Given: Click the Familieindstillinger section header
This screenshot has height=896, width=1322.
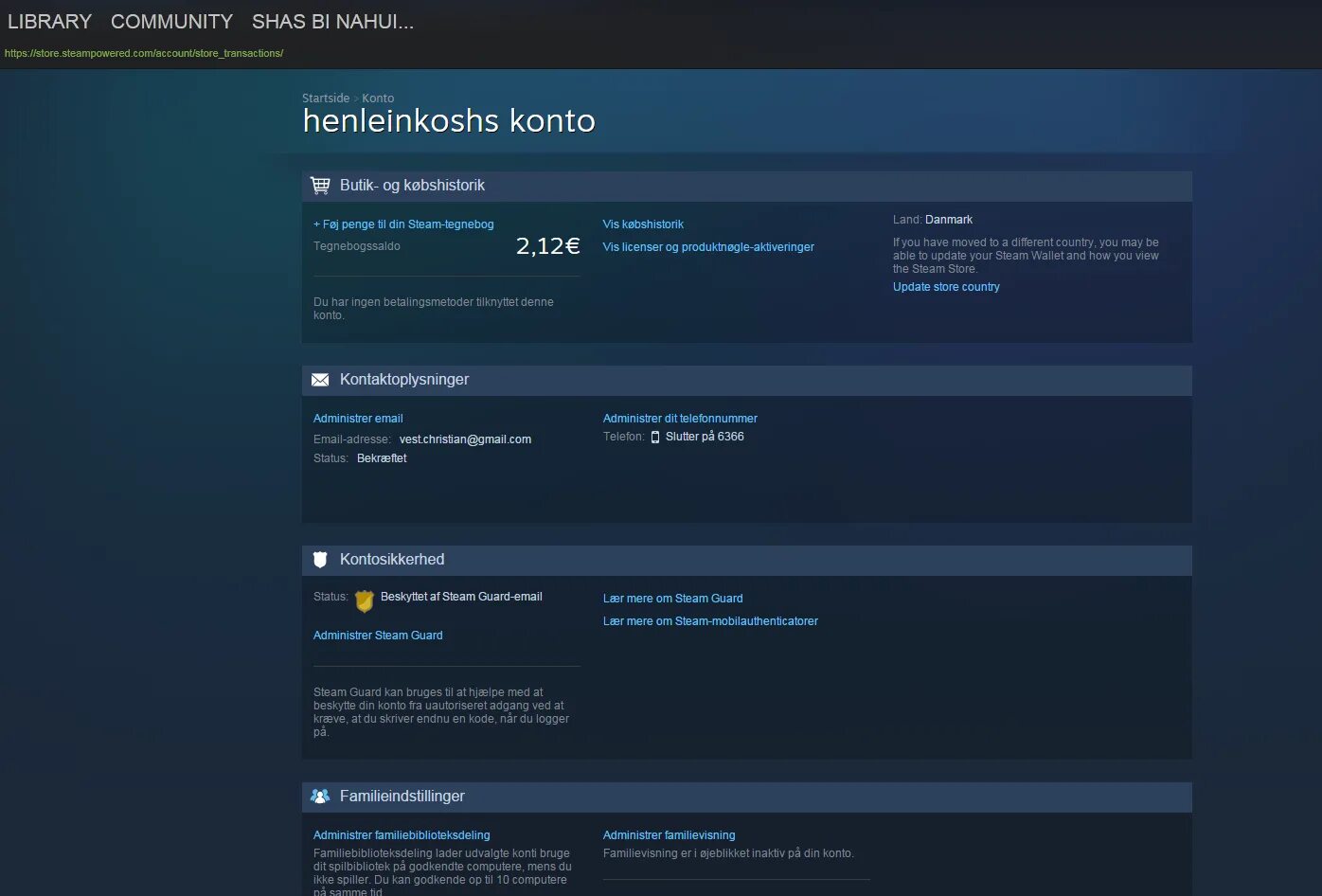Looking at the screenshot, I should point(746,797).
